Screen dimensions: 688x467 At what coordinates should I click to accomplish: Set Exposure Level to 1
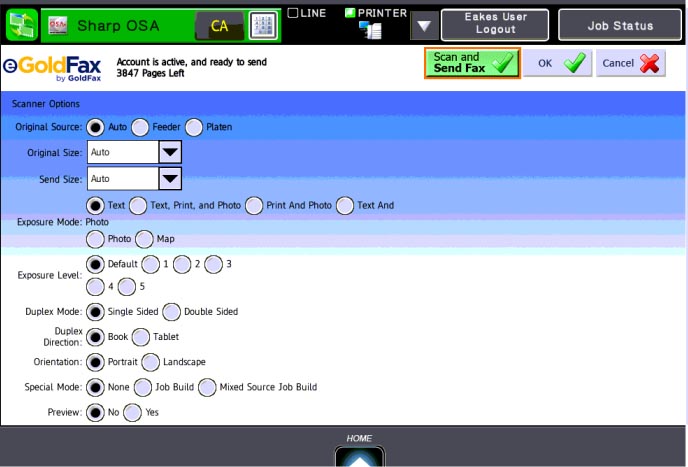150,264
